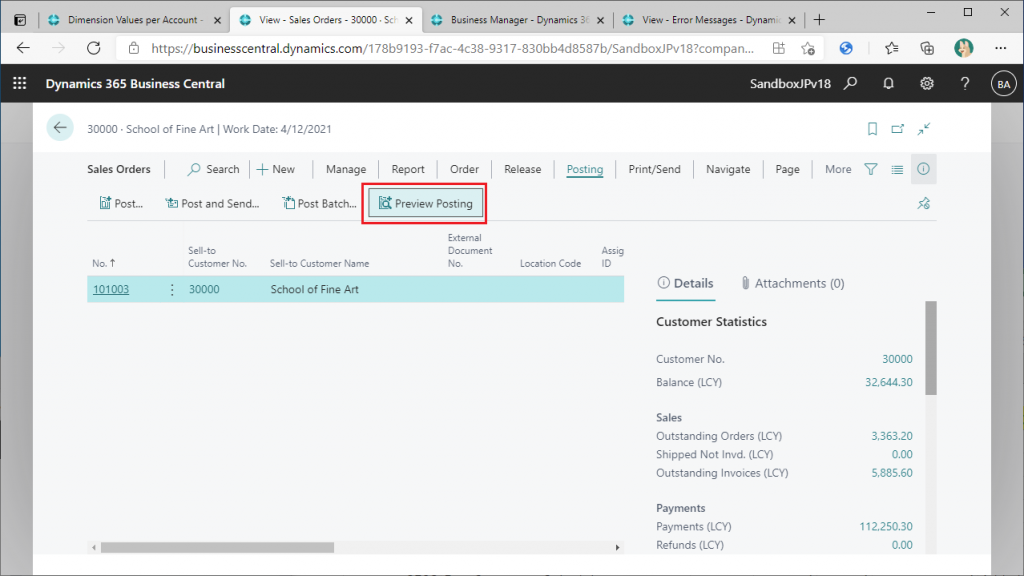Open browser collections

(927, 48)
